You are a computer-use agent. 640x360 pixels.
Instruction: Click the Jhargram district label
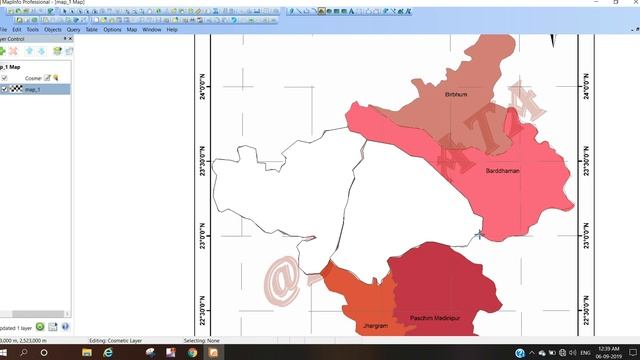pos(376,326)
